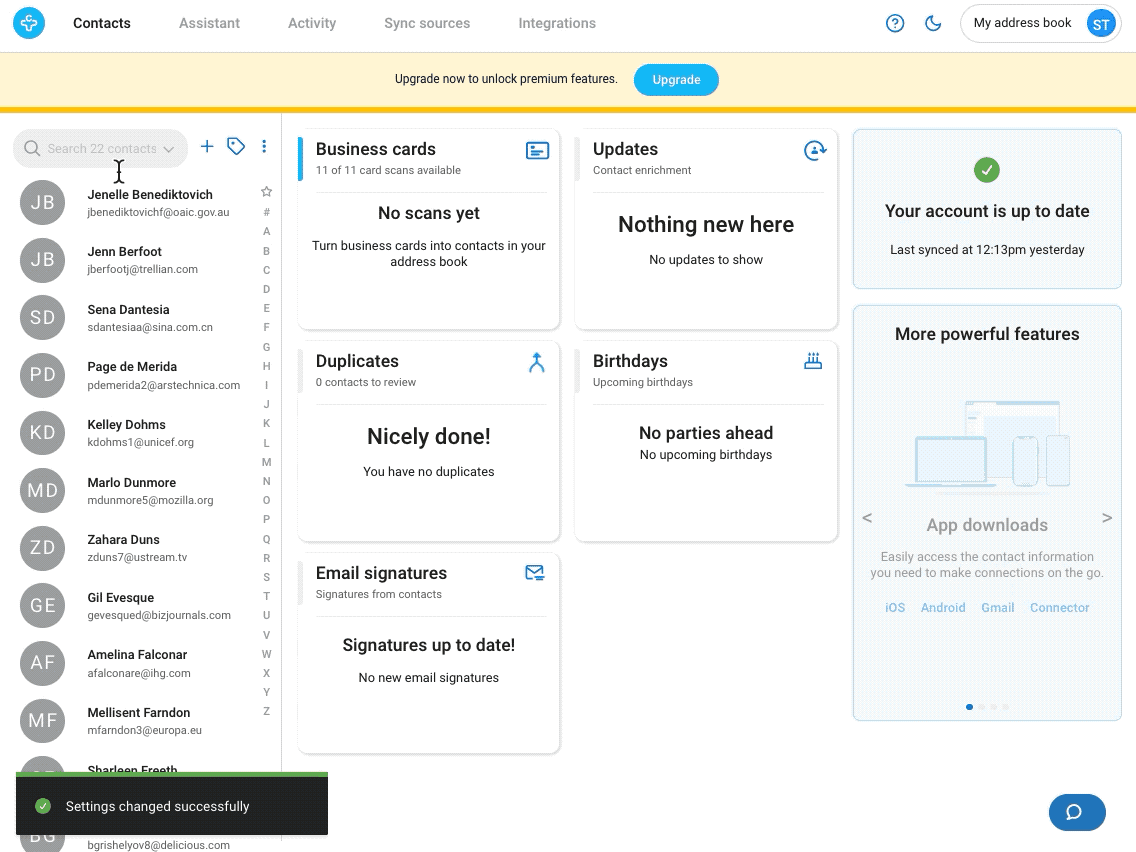Click the favorites star in alphabet index

pos(267,192)
